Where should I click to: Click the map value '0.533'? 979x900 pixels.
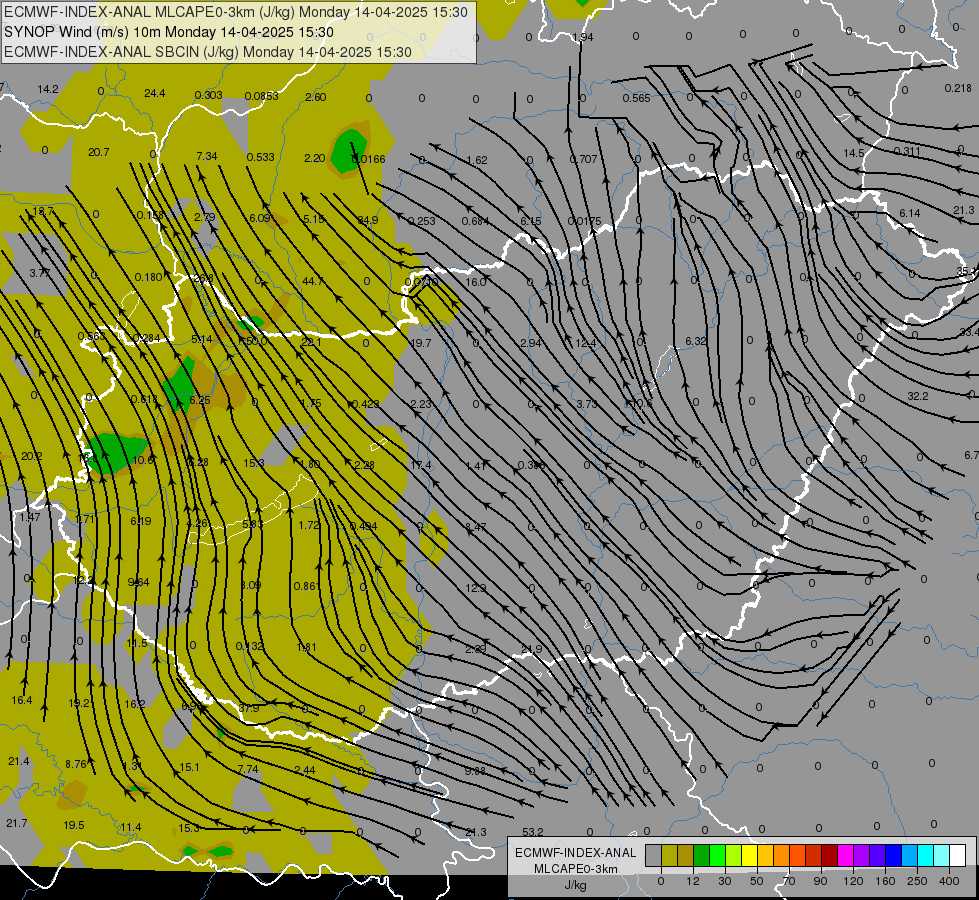pos(260,157)
